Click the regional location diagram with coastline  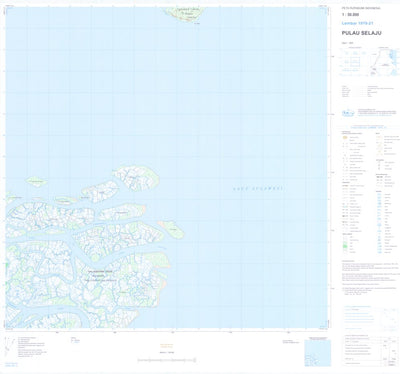click(x=384, y=62)
